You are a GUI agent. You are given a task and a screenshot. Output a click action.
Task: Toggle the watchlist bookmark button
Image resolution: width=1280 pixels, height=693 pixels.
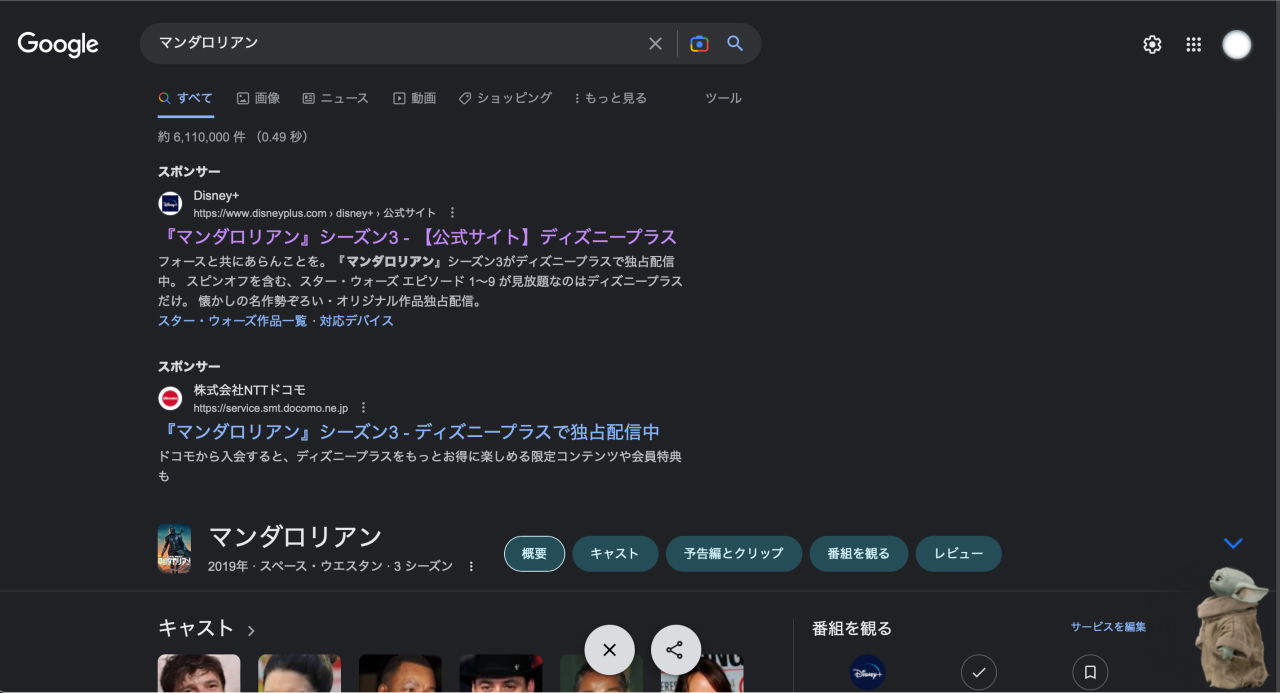[1090, 672]
